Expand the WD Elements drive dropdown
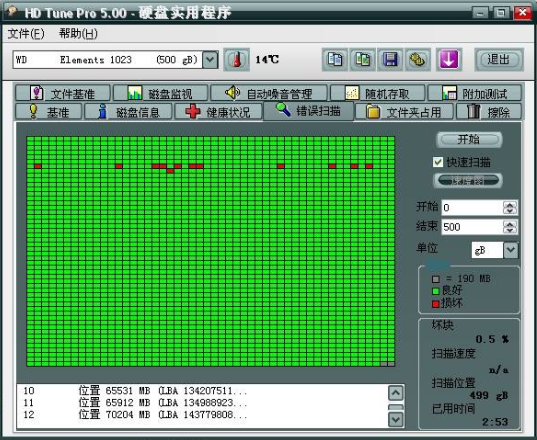Viewport: 537px width, 440px height. point(210,60)
